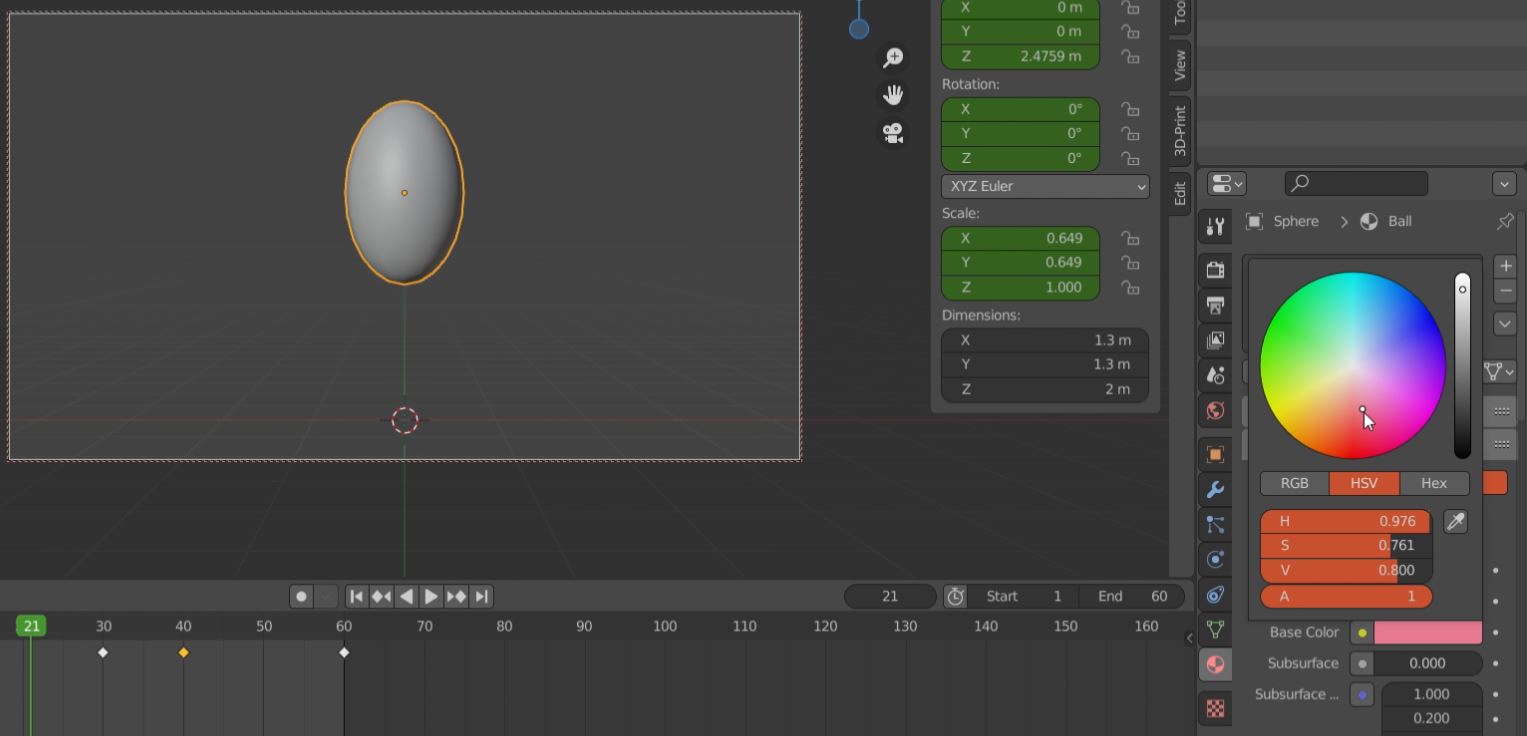The image size is (1527, 736).
Task: Switch color picker to RGB mode
Action: (1294, 483)
